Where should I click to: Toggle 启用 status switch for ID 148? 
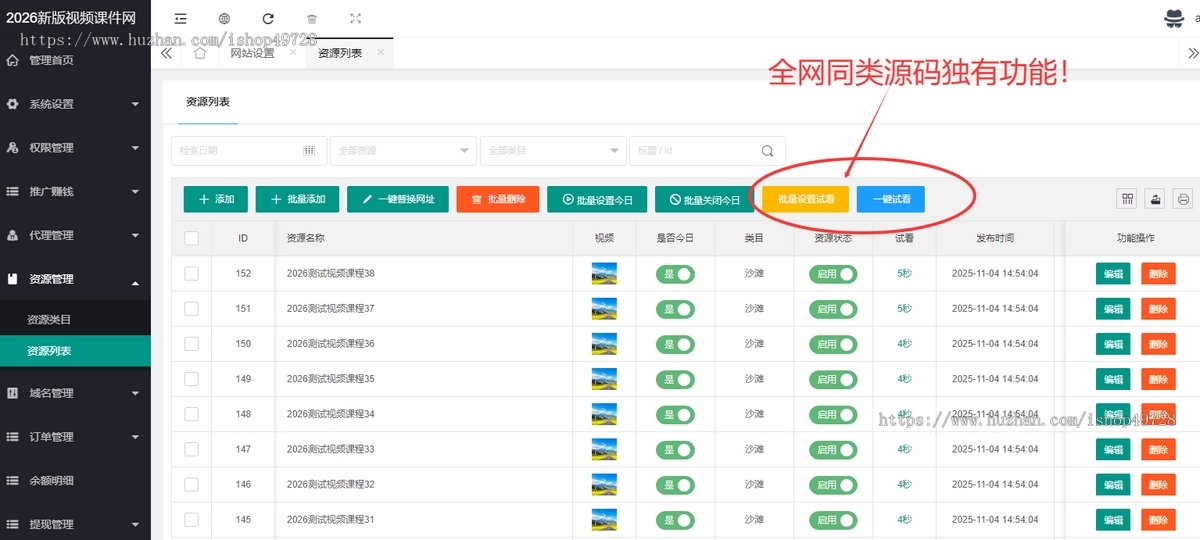pos(833,414)
